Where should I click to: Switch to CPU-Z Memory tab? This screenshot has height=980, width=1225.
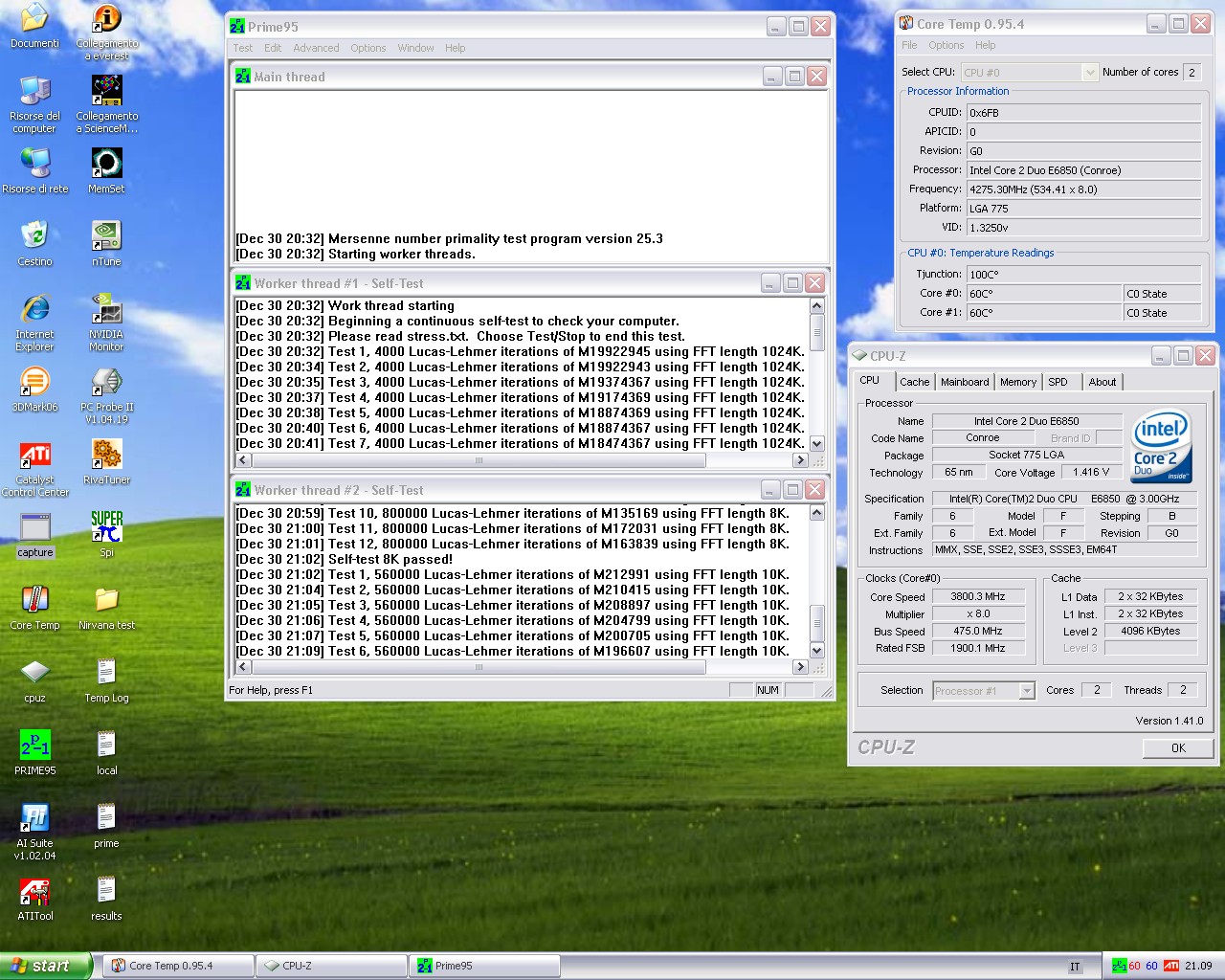pos(1018,382)
